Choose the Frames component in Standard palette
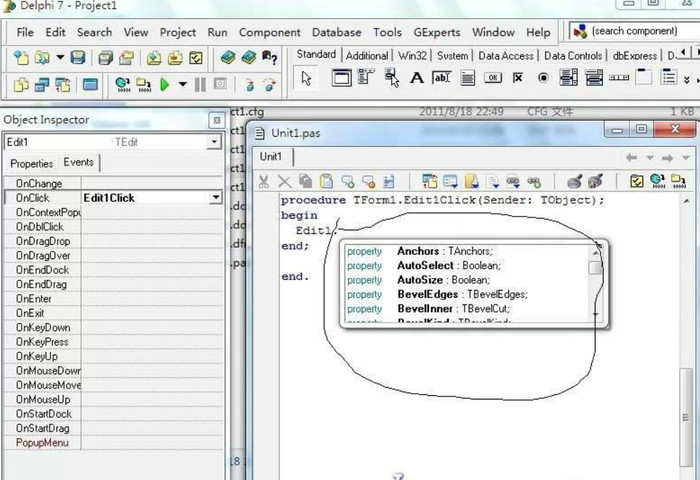The height and width of the screenshot is (480, 700). point(341,77)
